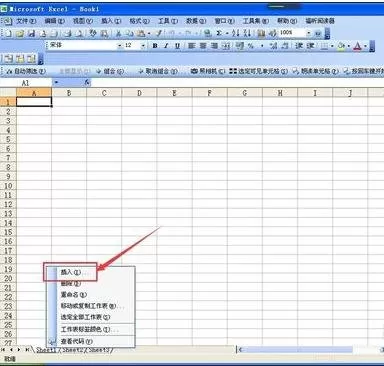Toggle Align Right
Screen dimensions: 384x366
tap(214, 46)
